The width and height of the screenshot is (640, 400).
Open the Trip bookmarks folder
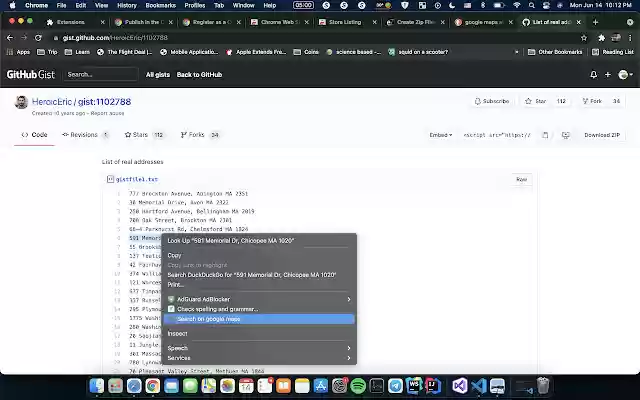tap(47, 52)
